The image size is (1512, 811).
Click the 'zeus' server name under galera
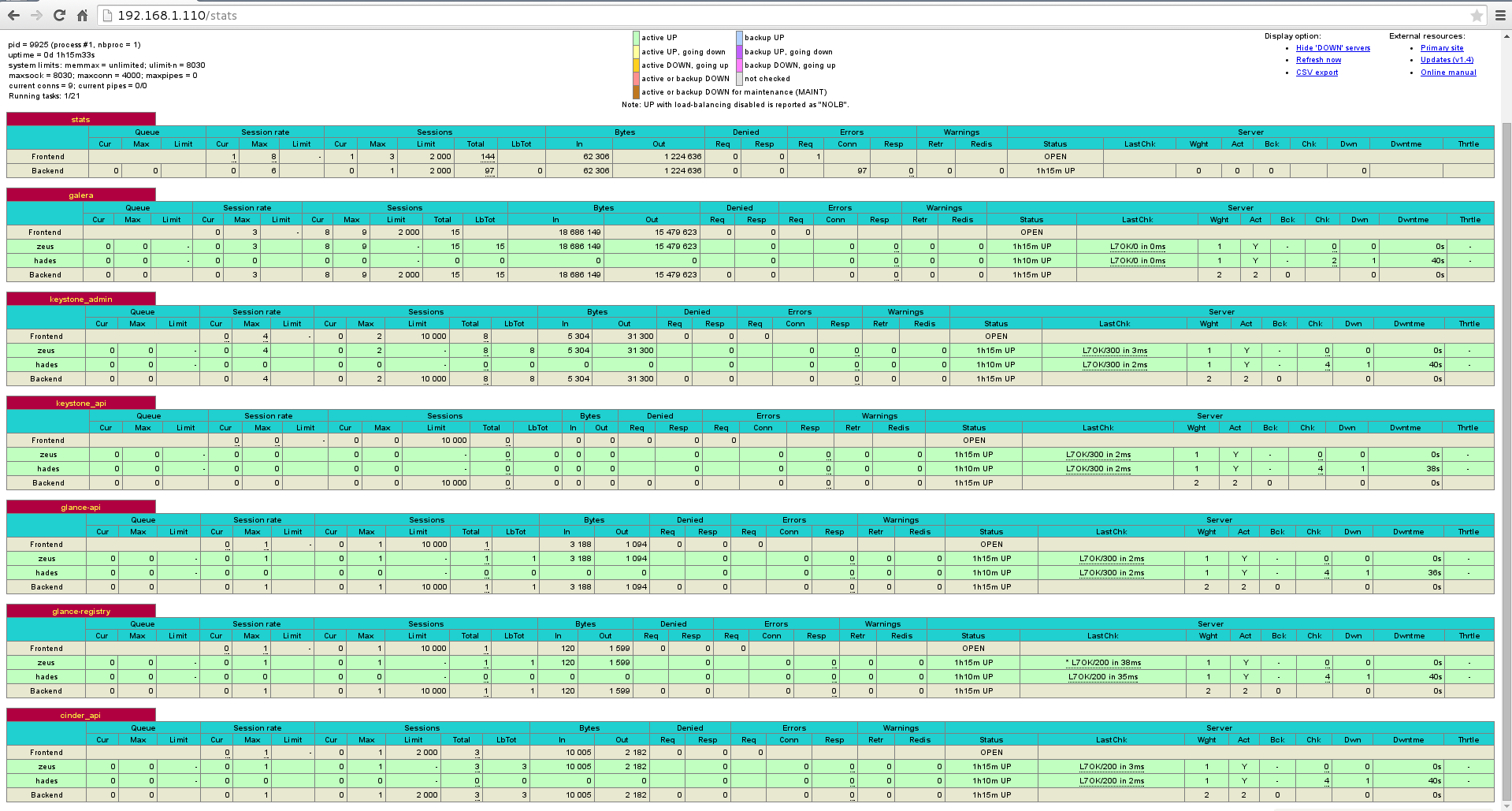coord(45,247)
